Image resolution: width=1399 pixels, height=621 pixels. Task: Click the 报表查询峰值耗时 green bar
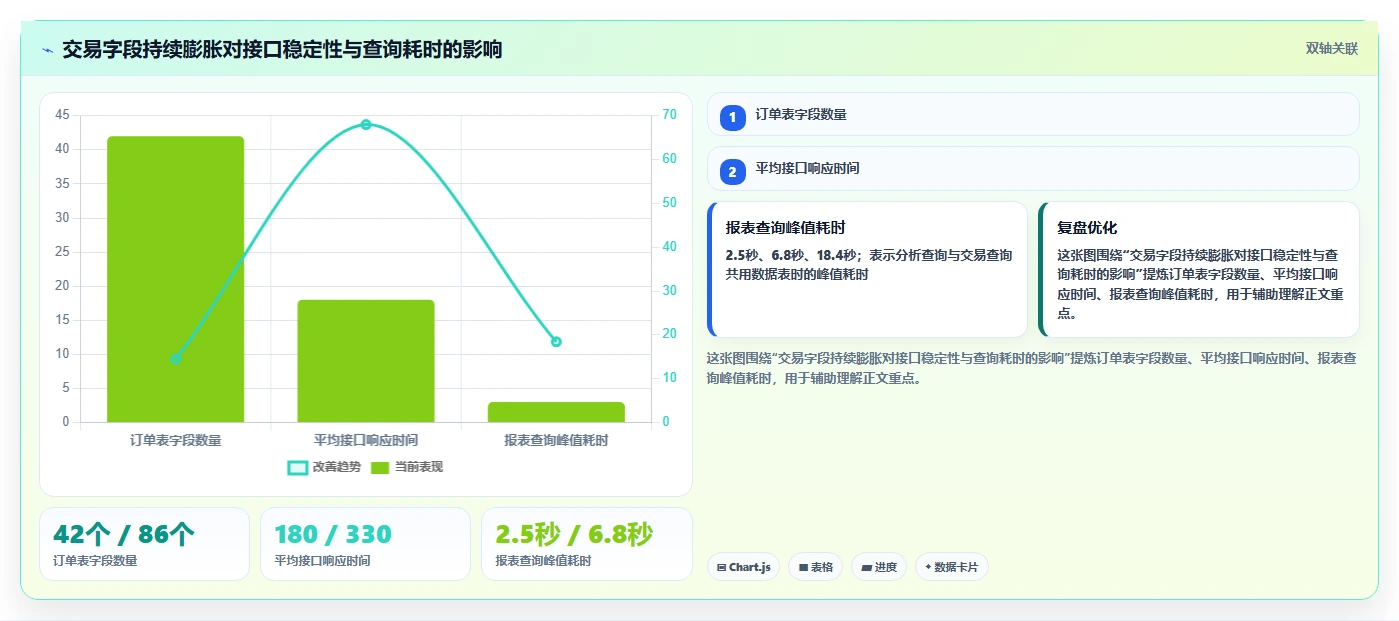[x=556, y=412]
